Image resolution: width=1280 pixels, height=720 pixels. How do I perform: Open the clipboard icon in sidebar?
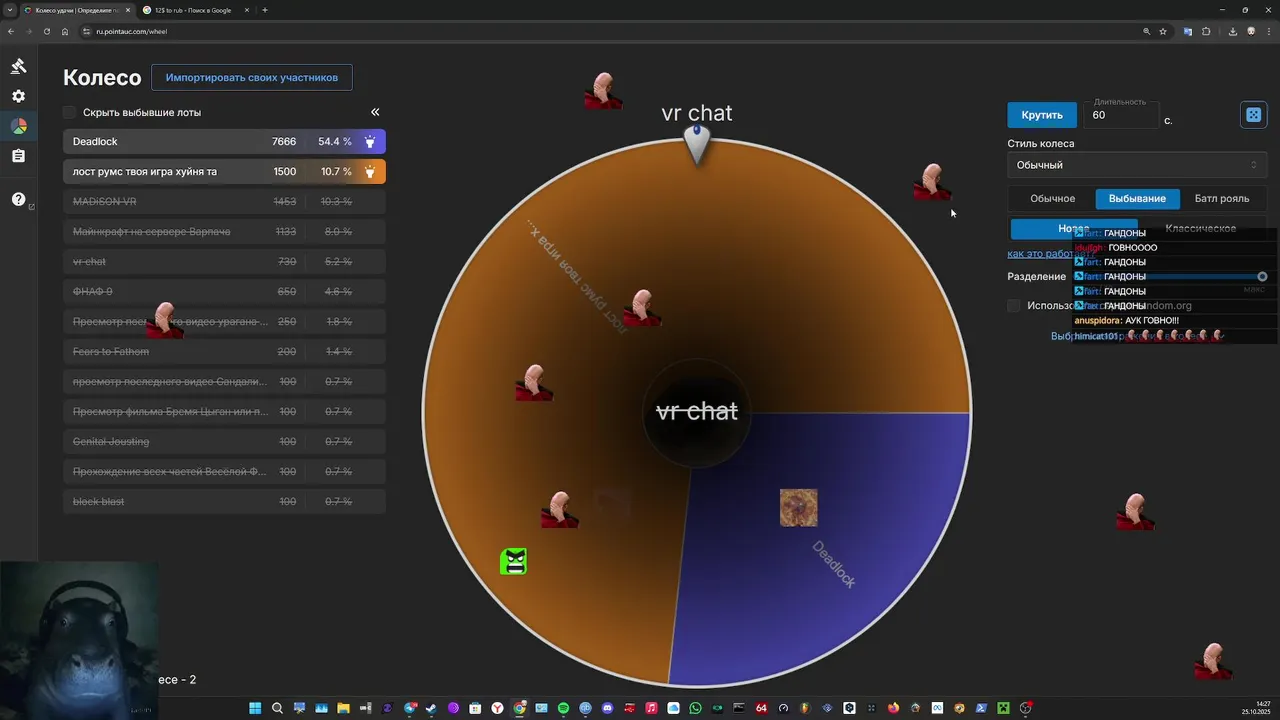coord(18,156)
